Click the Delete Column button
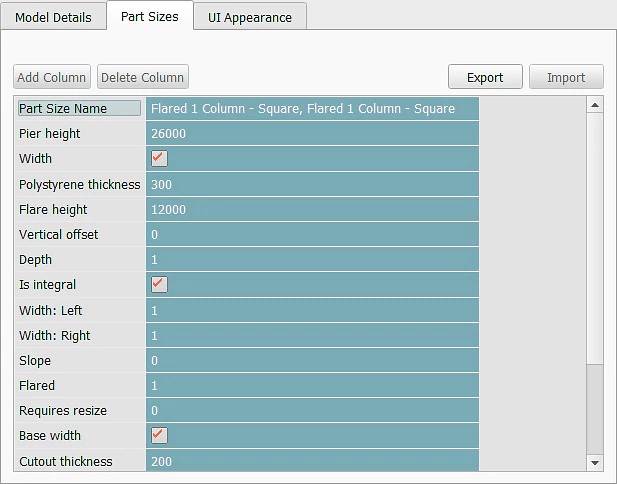The height and width of the screenshot is (484, 617). point(142,77)
